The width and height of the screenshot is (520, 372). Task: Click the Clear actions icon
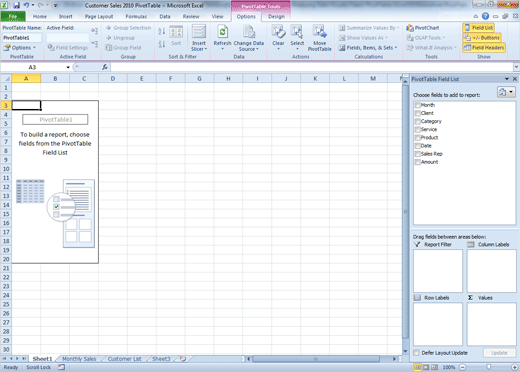tap(278, 38)
